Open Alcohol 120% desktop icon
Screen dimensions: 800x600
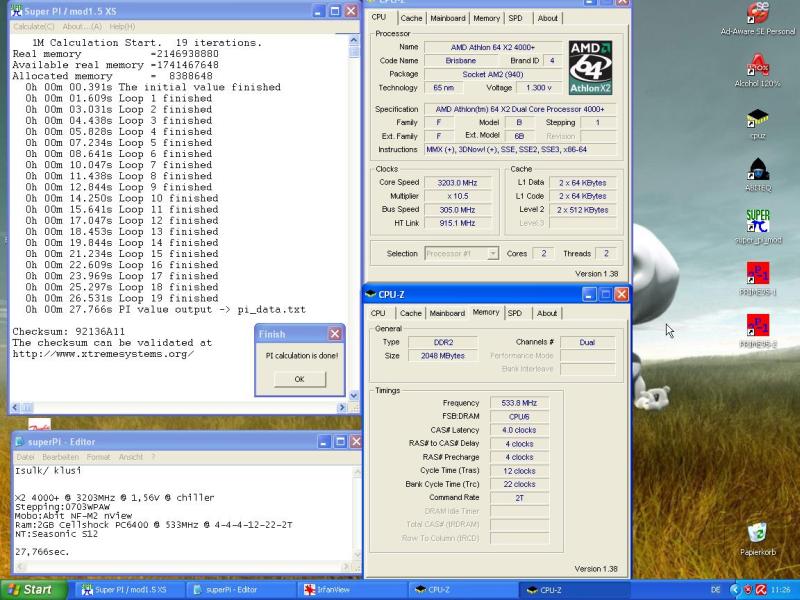pyautogui.click(x=758, y=65)
